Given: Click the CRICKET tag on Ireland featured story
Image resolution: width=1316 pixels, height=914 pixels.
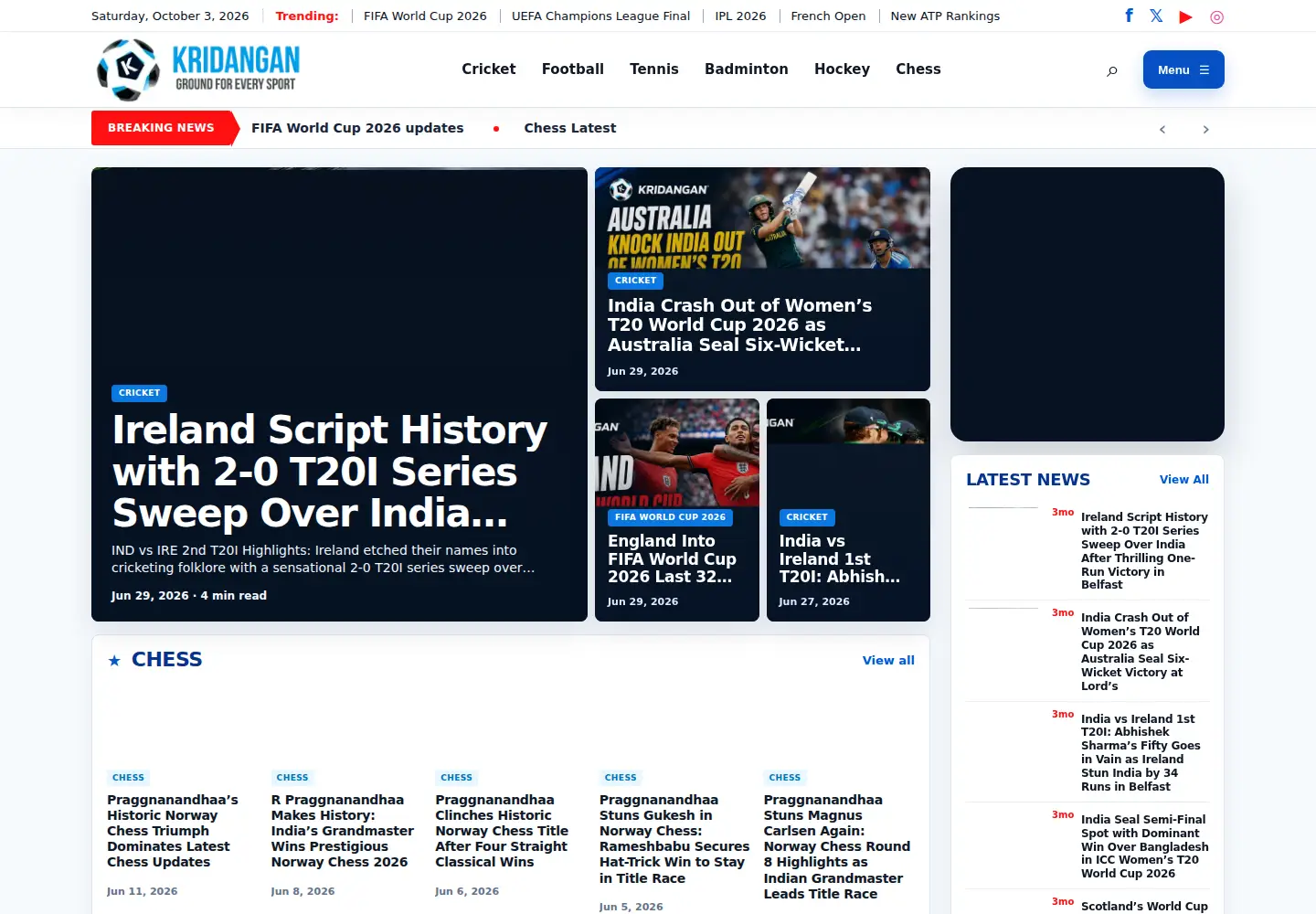Looking at the screenshot, I should [x=139, y=393].
